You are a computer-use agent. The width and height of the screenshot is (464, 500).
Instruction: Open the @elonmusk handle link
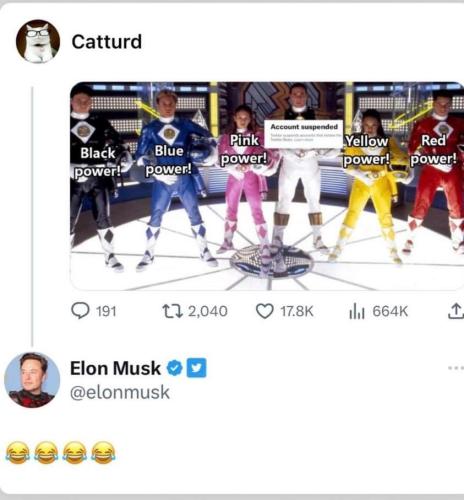click(120, 392)
